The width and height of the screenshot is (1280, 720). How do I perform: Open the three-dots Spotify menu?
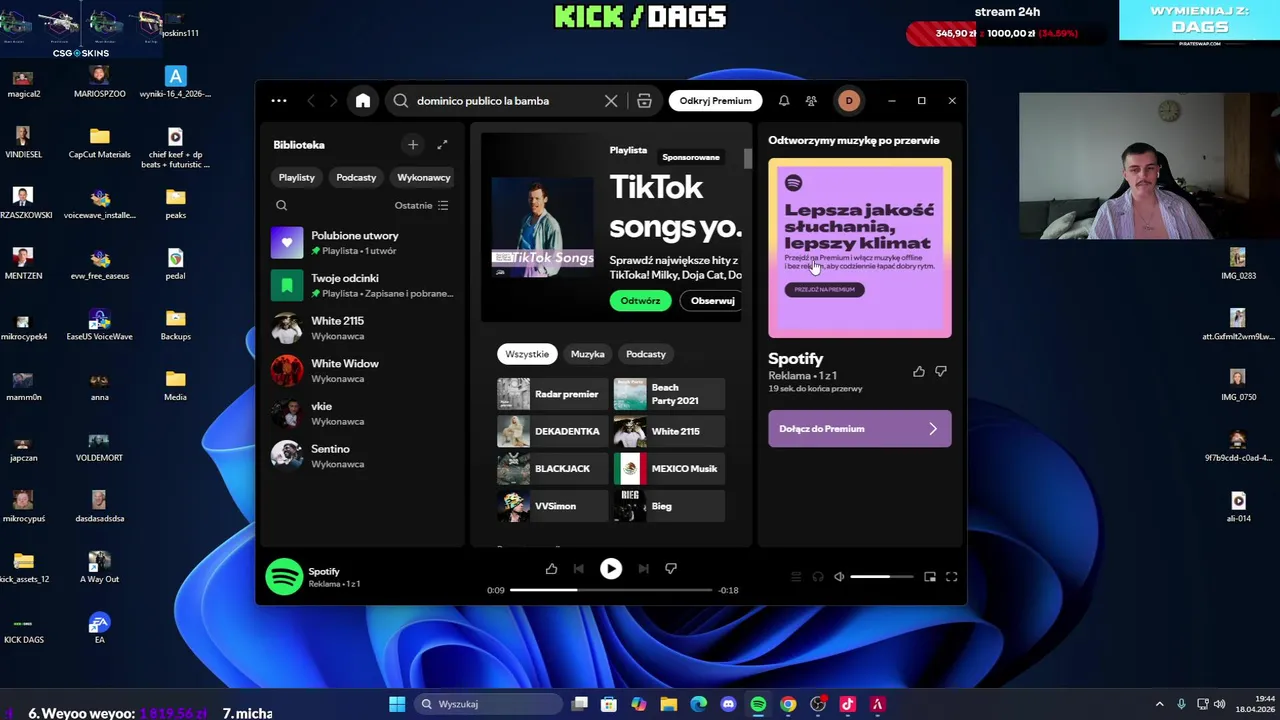[x=279, y=101]
